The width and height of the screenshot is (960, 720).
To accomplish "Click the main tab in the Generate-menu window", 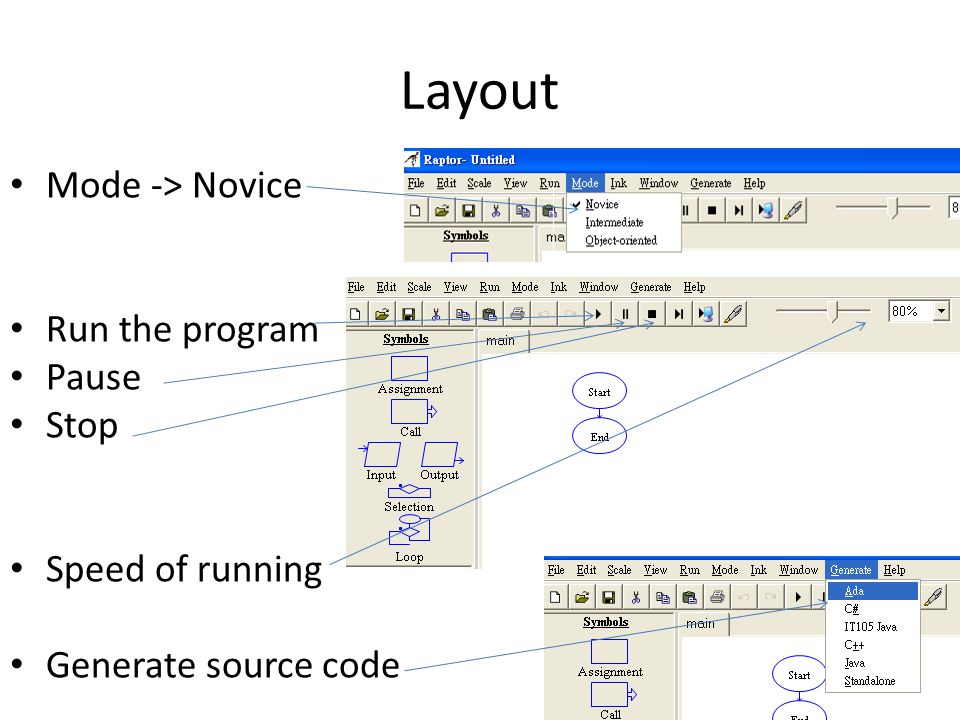I will [x=700, y=623].
